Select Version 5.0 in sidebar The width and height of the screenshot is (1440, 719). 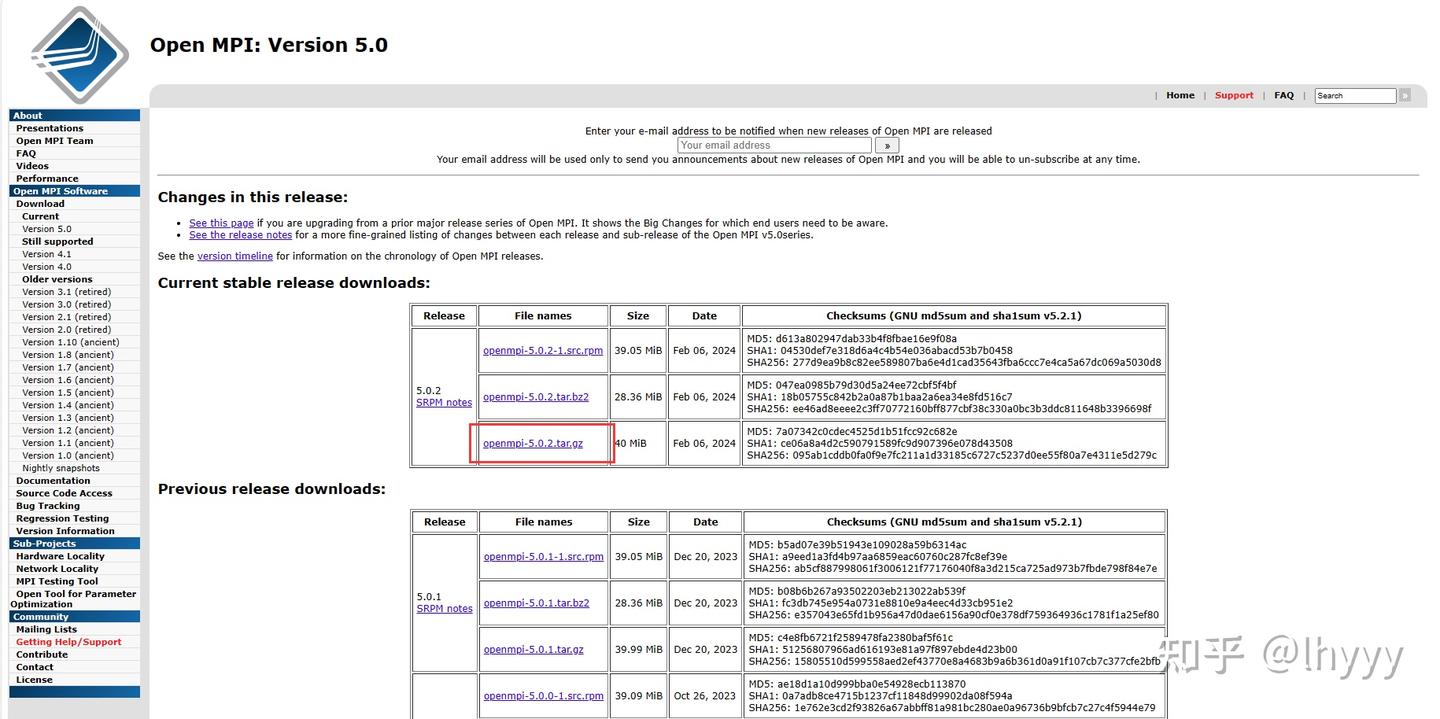point(47,229)
